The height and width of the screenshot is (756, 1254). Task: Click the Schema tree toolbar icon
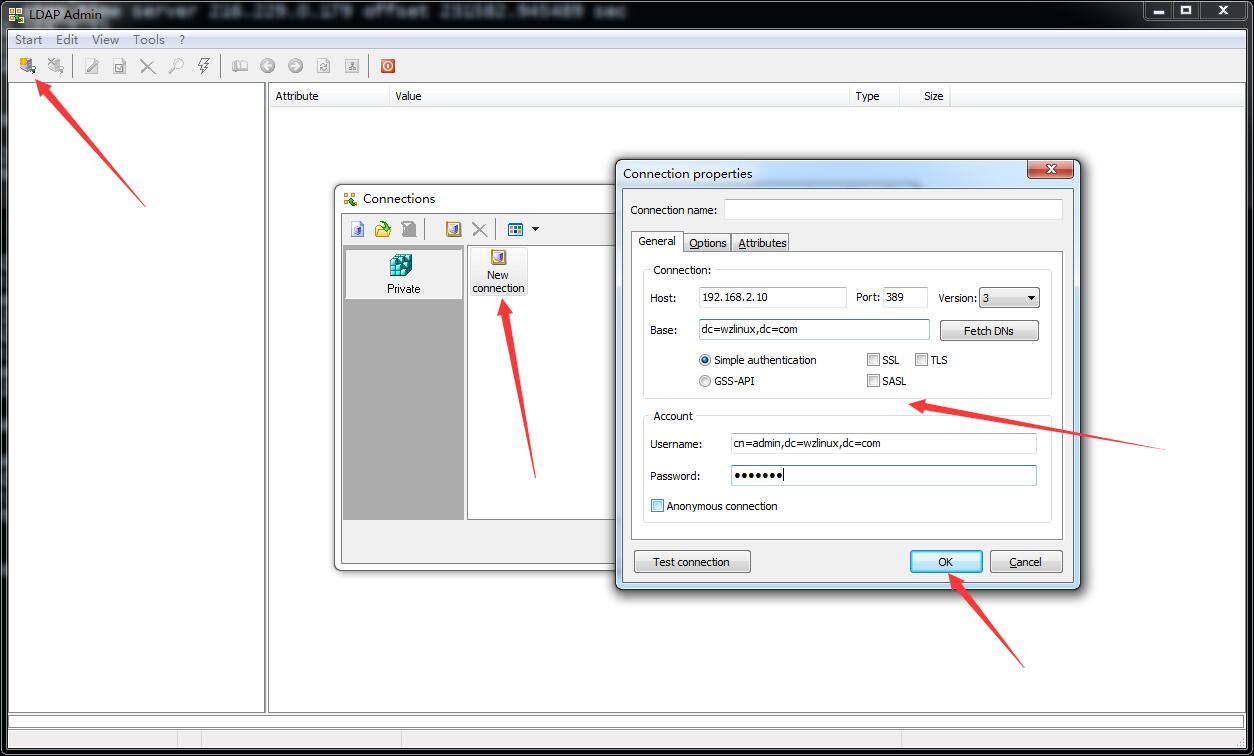tap(352, 66)
